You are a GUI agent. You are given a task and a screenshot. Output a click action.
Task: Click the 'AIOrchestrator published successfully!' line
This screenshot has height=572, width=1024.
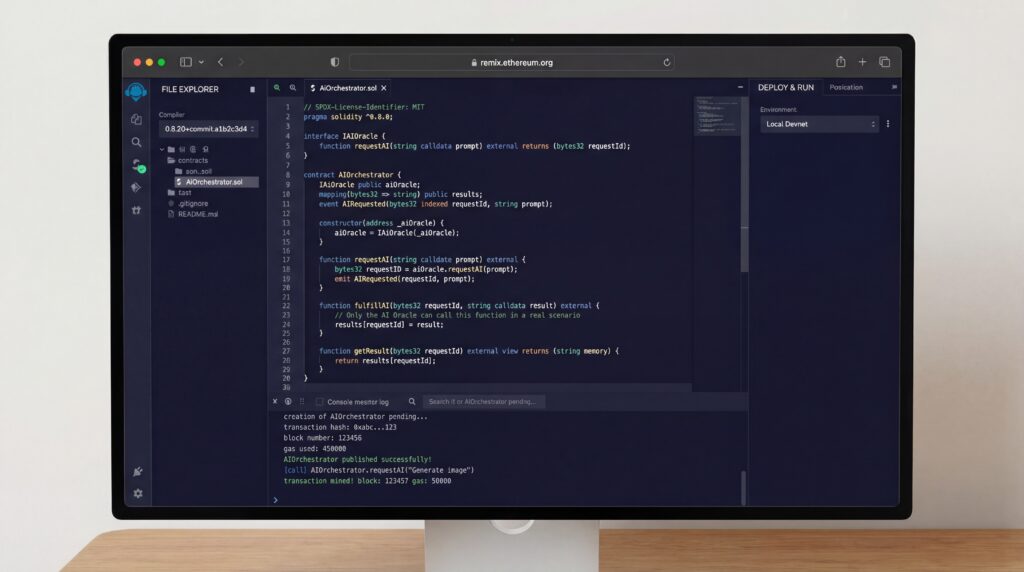click(357, 460)
